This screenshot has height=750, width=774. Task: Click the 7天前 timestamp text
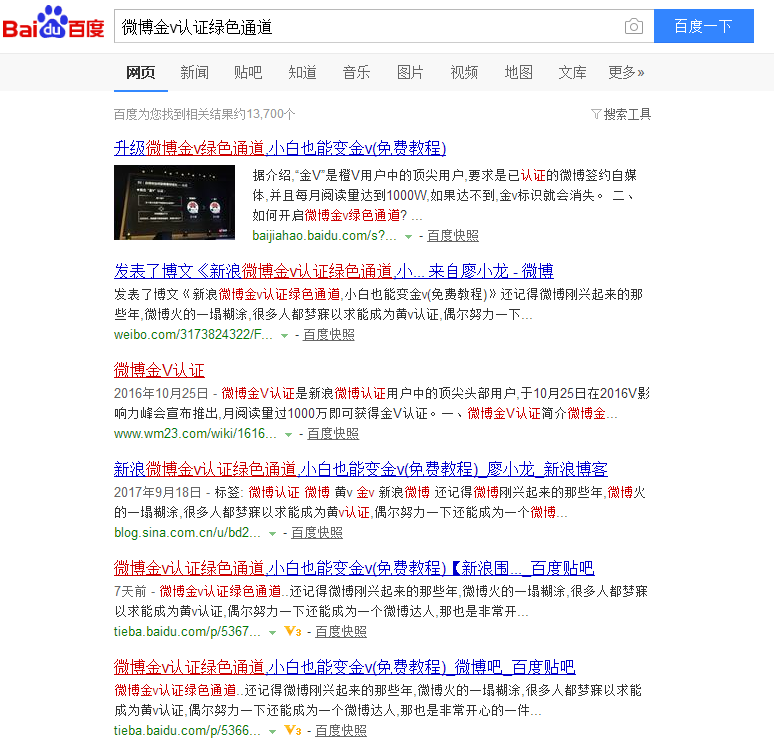(130, 592)
